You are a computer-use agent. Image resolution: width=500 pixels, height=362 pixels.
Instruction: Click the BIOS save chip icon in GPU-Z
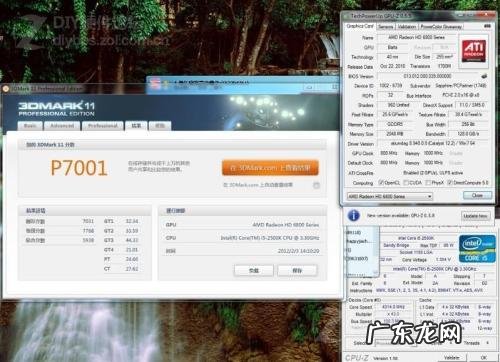click(484, 76)
